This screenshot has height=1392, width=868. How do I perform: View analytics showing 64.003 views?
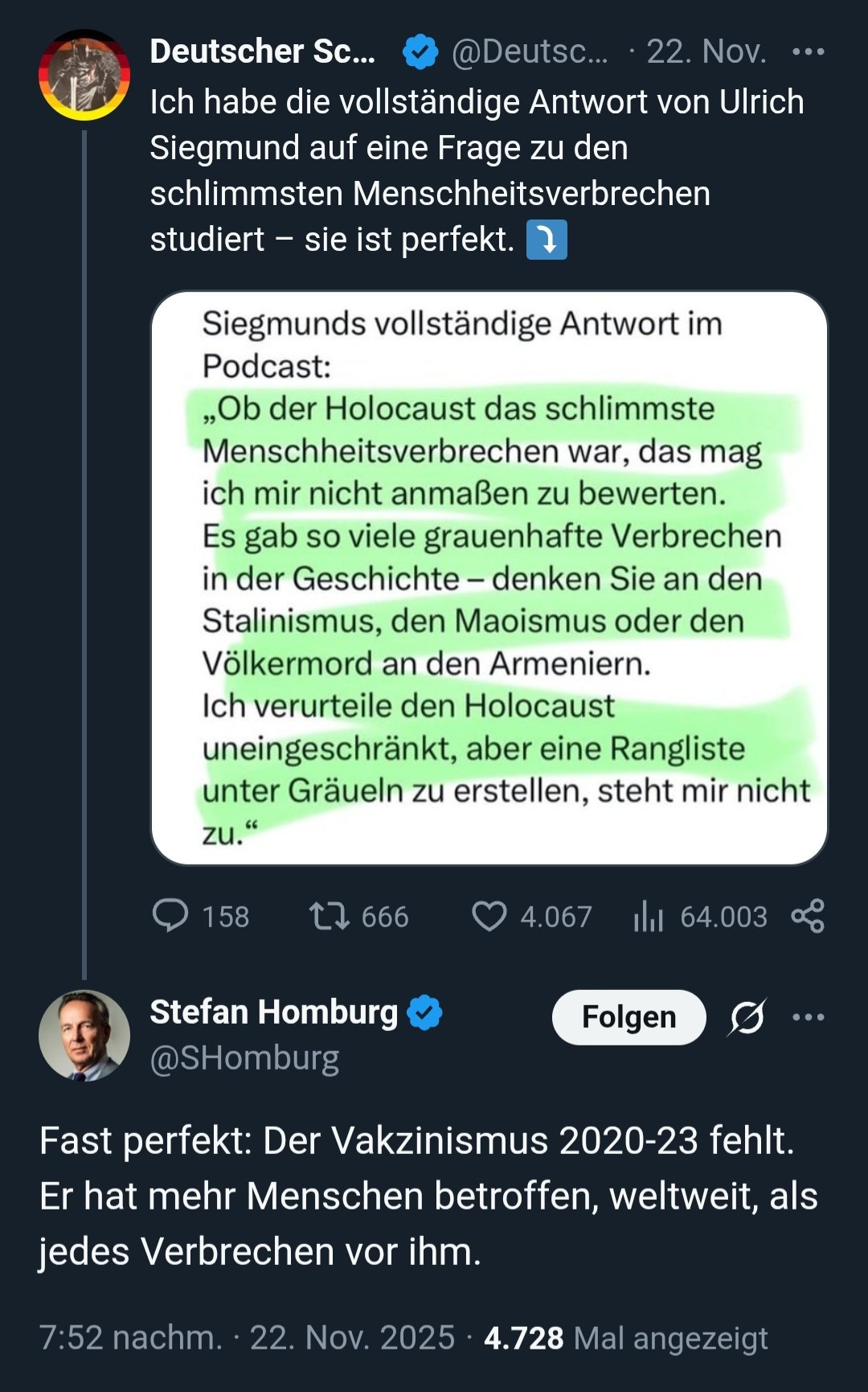(x=648, y=916)
